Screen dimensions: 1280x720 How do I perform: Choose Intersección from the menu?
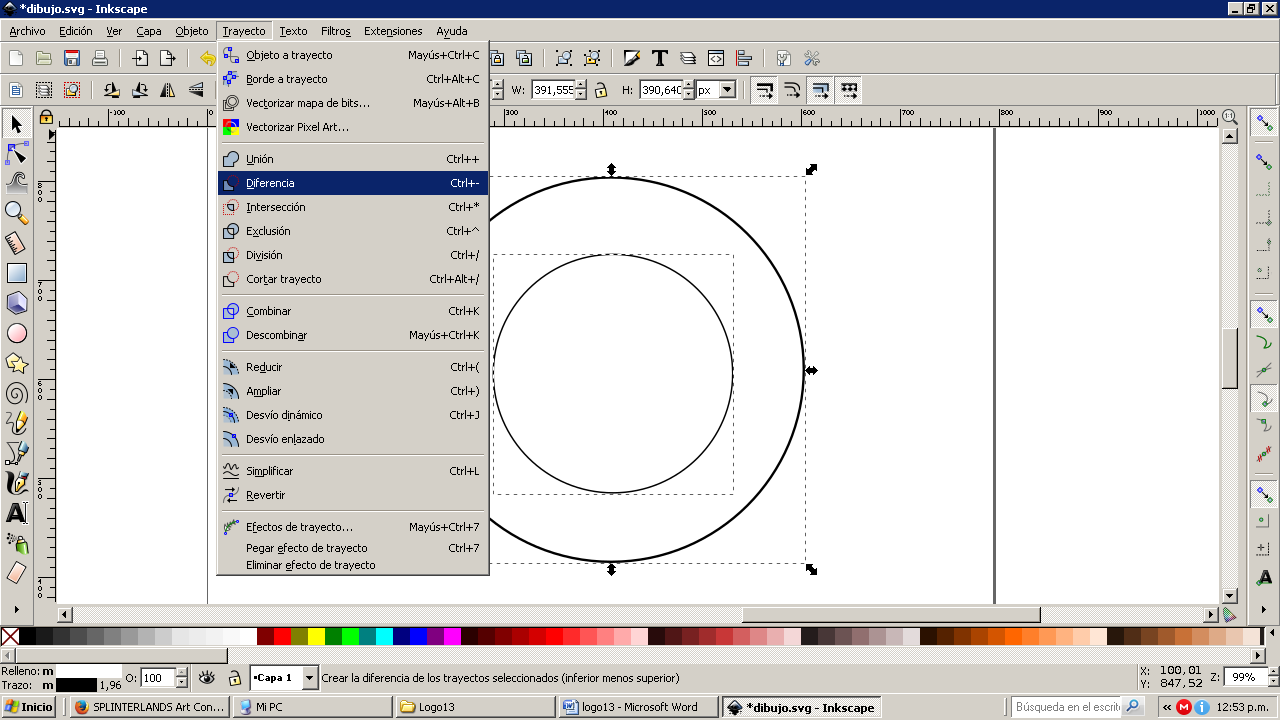(353, 207)
